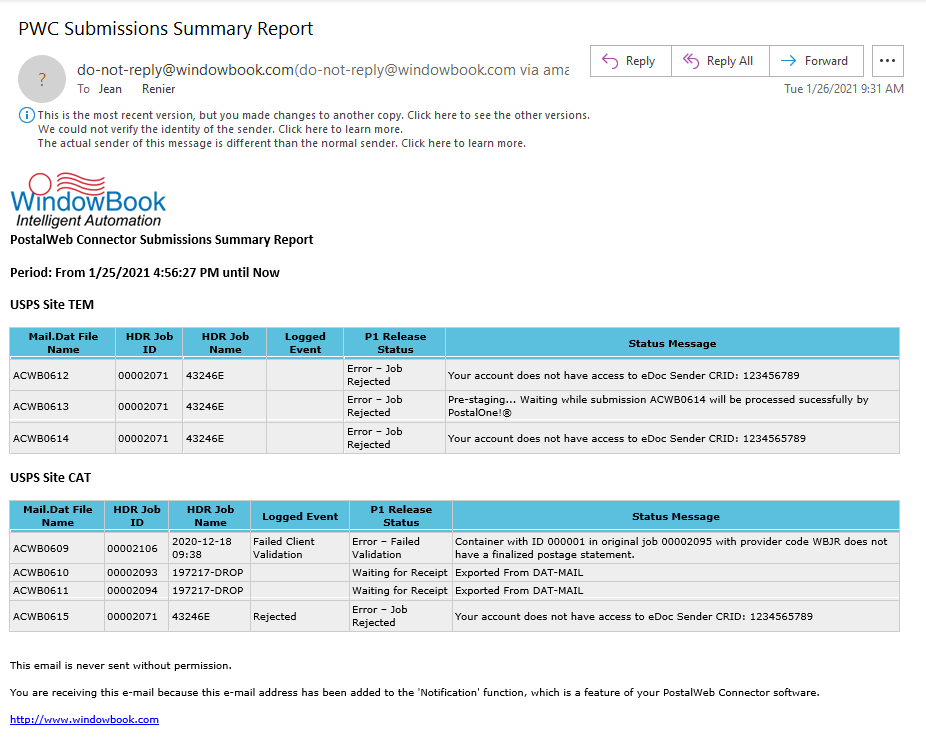Click the Reply All button
The image size is (926, 737).
point(720,61)
